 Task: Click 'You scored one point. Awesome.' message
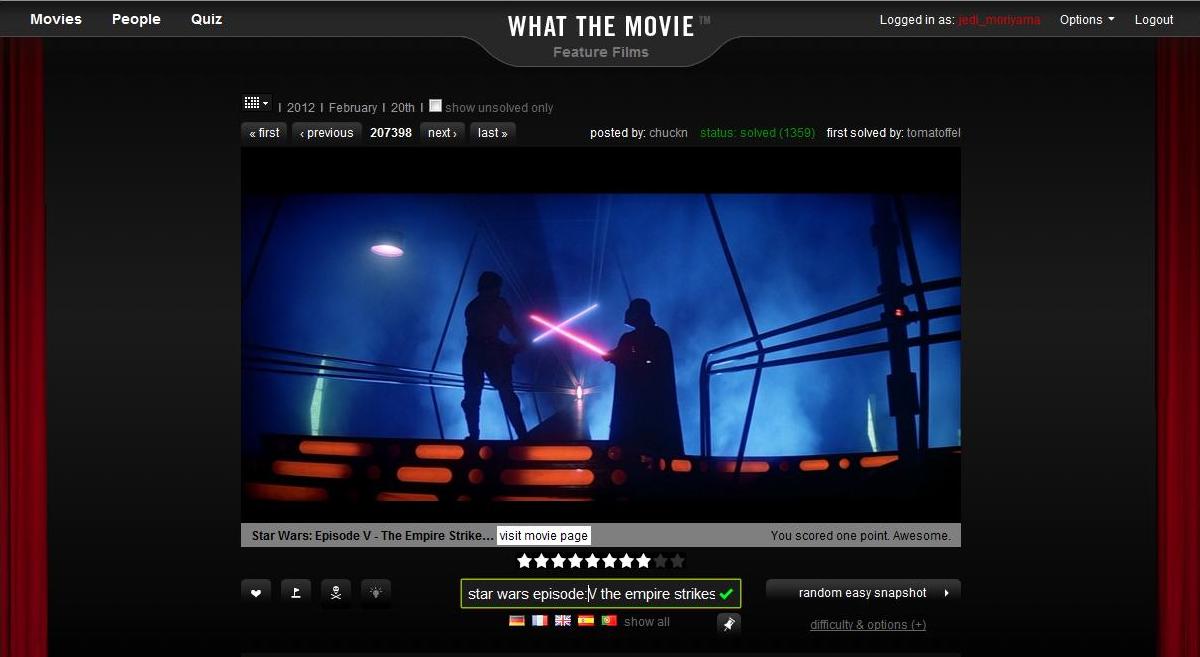(860, 536)
